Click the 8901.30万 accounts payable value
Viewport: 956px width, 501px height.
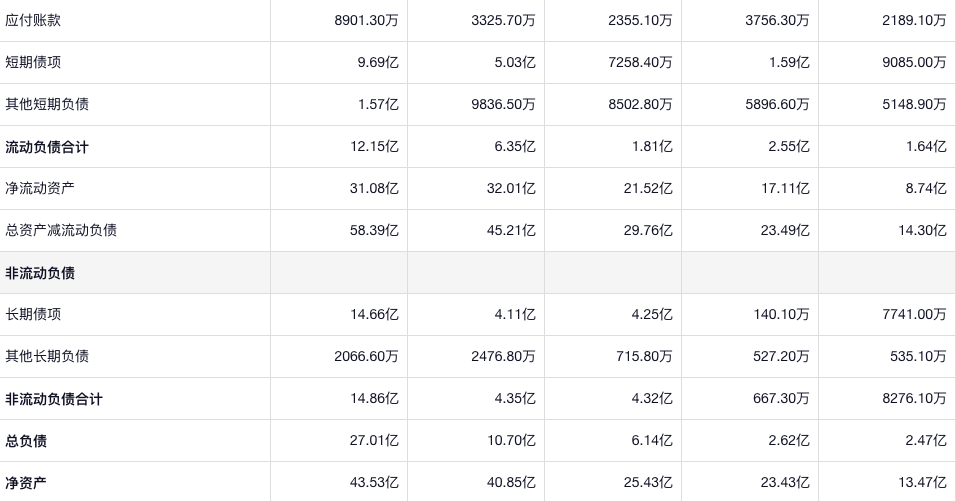[x=366, y=20]
